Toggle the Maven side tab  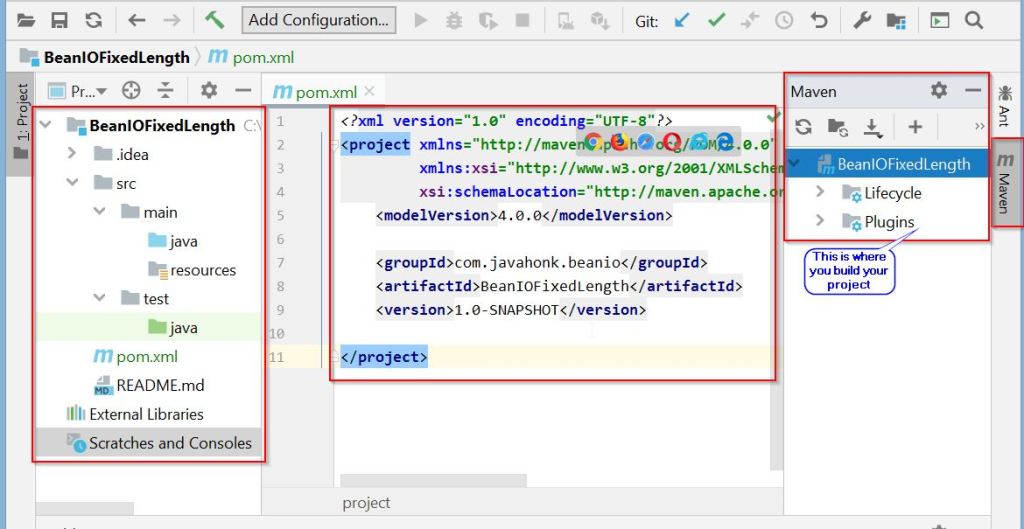tap(1004, 184)
